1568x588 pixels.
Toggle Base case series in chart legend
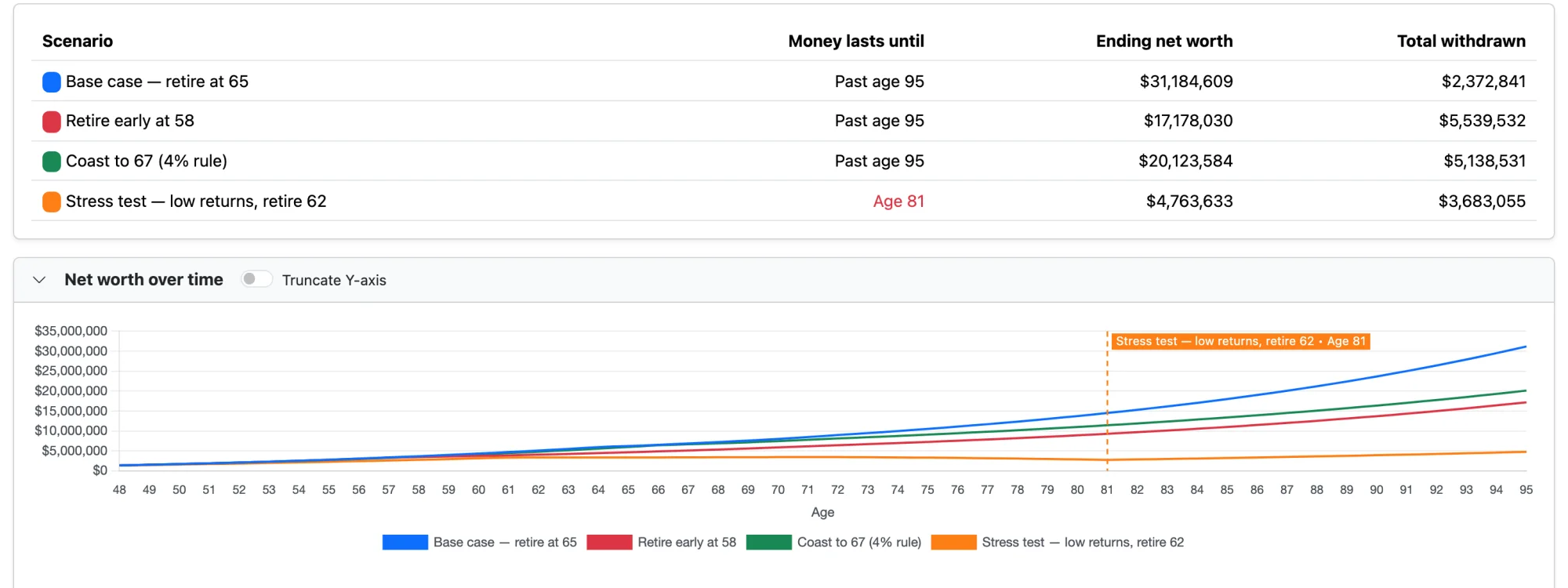[480, 543]
